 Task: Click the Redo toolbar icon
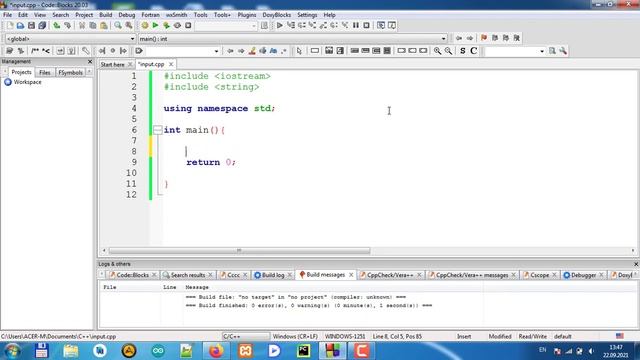pos(67,25)
